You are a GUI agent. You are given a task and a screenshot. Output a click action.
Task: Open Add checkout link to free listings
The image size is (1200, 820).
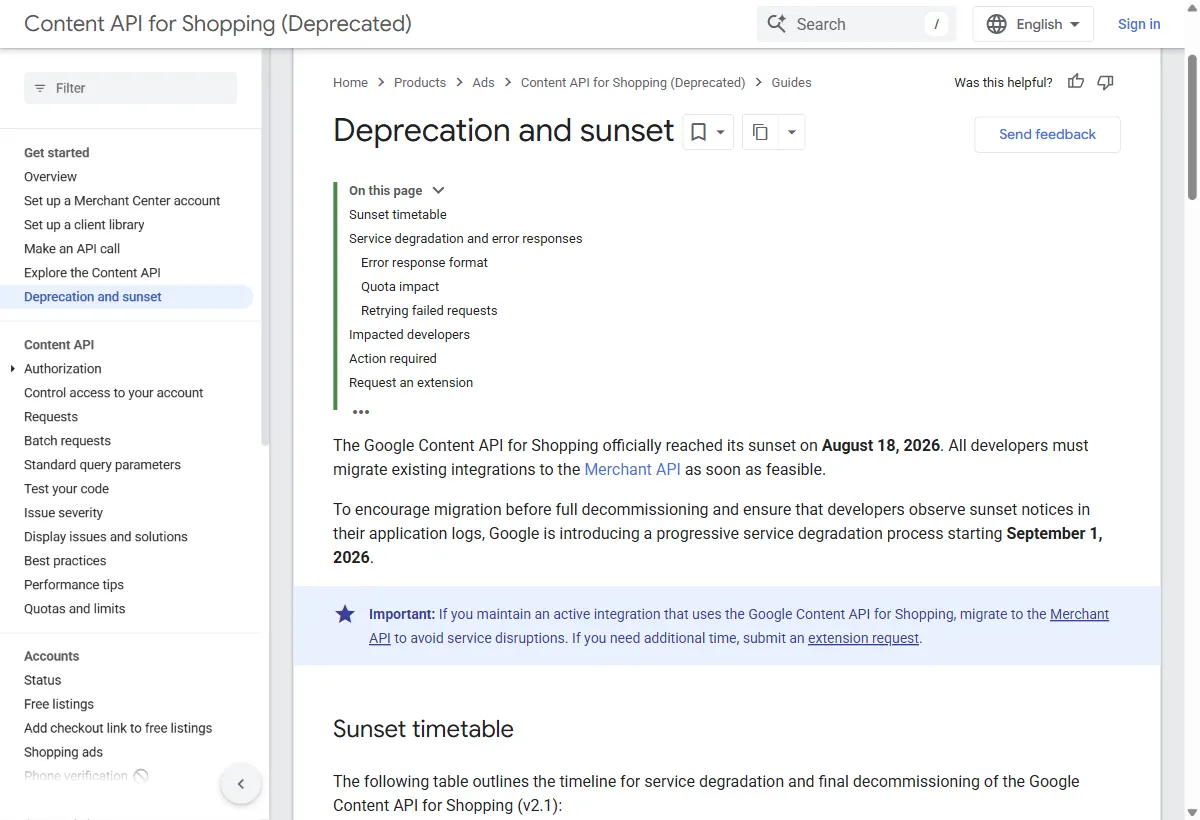pyautogui.click(x=118, y=728)
